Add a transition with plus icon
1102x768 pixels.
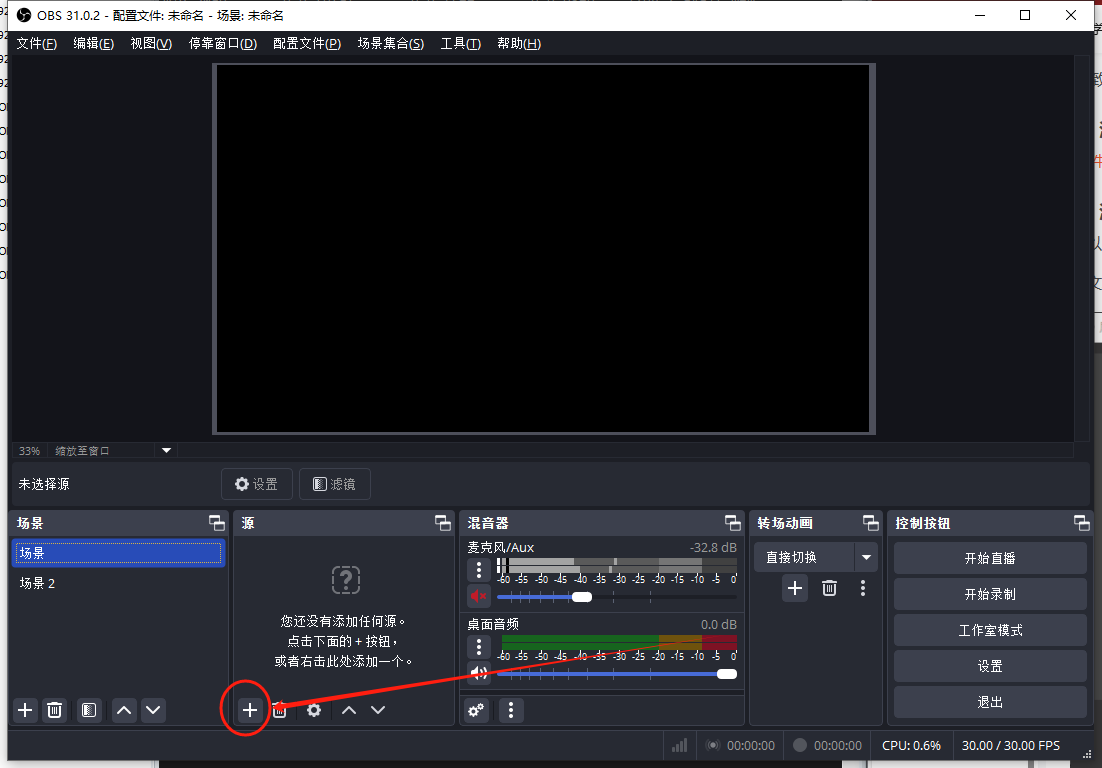tap(795, 588)
